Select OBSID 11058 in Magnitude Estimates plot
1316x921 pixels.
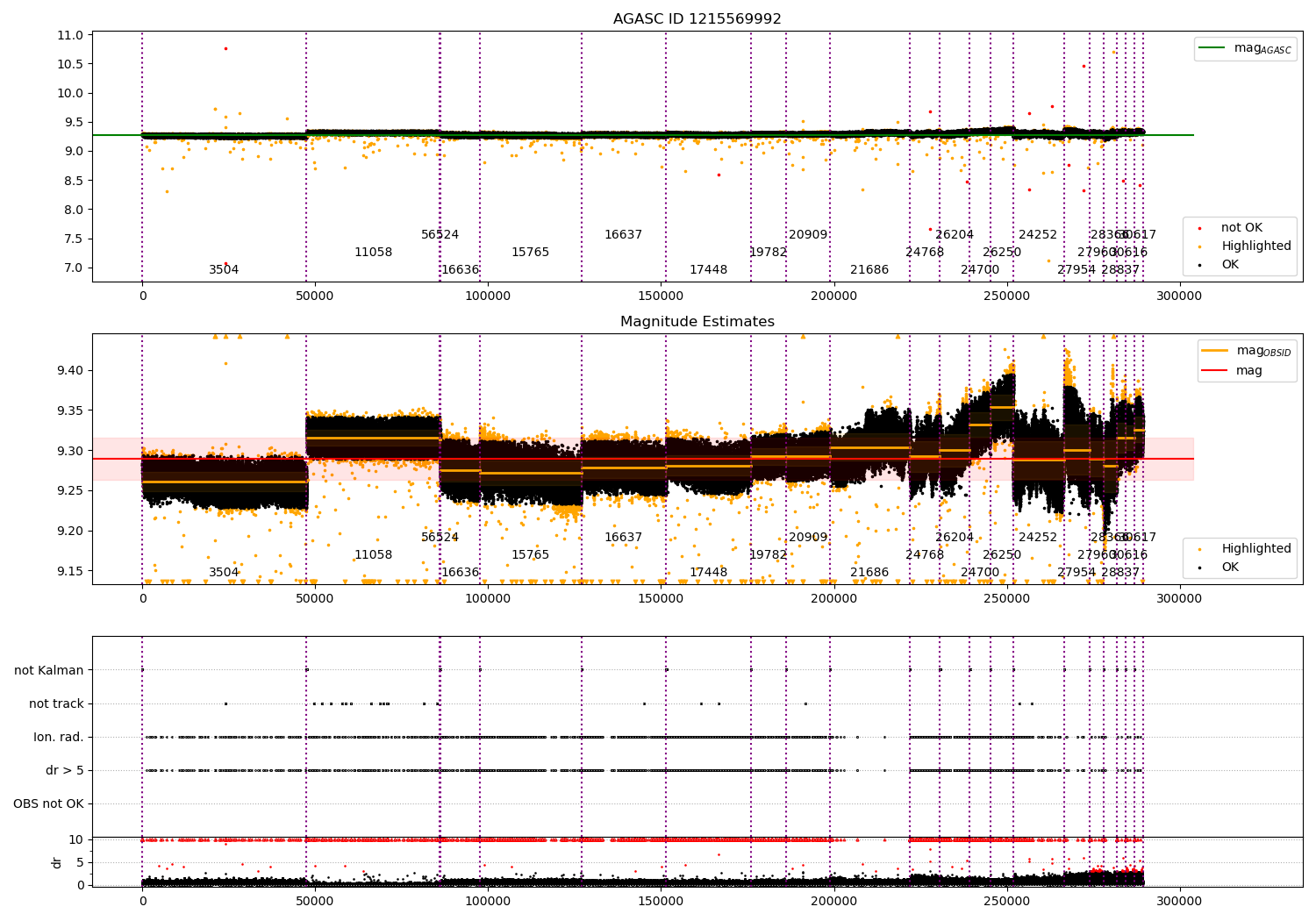(x=373, y=555)
